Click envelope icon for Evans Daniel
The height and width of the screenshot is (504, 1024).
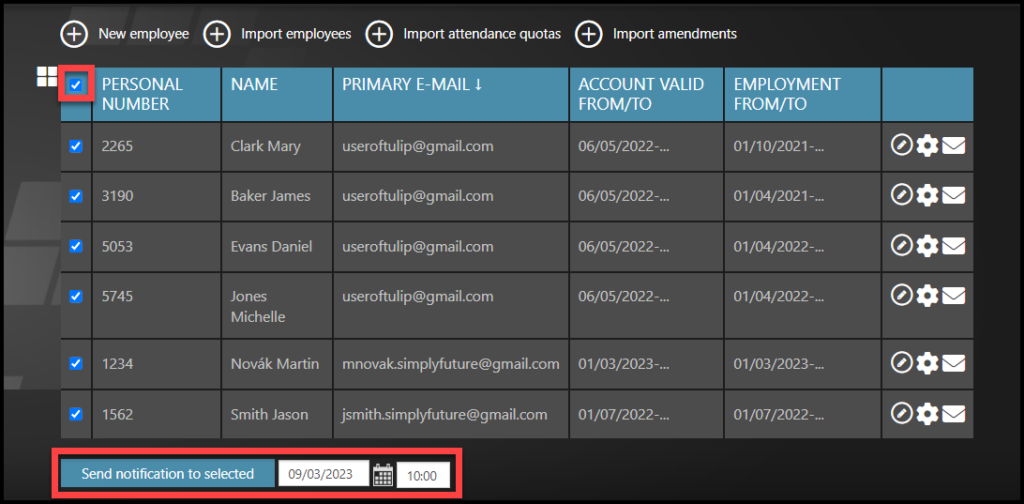pos(954,246)
